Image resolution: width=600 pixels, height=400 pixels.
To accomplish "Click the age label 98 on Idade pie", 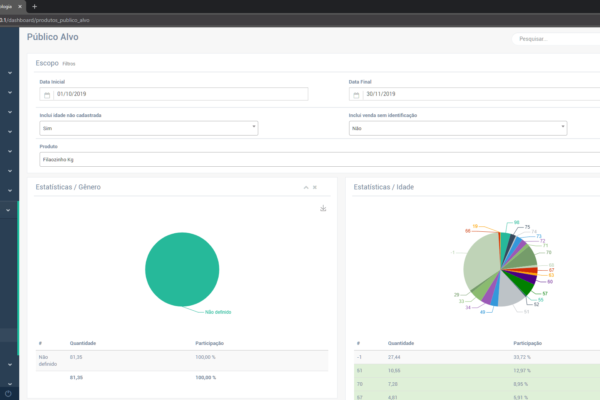I will coord(516,222).
